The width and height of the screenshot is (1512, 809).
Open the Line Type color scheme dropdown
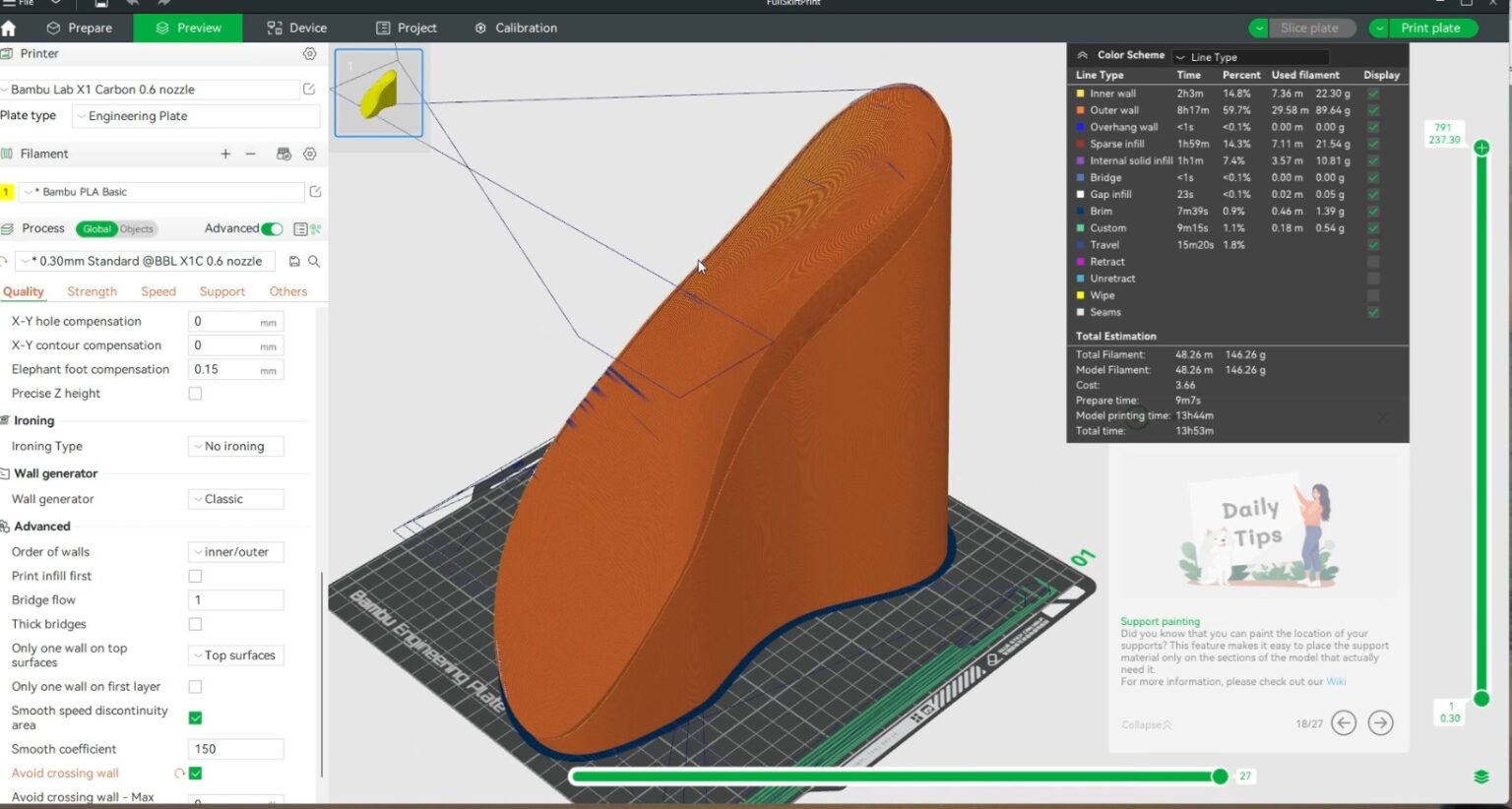point(1250,57)
